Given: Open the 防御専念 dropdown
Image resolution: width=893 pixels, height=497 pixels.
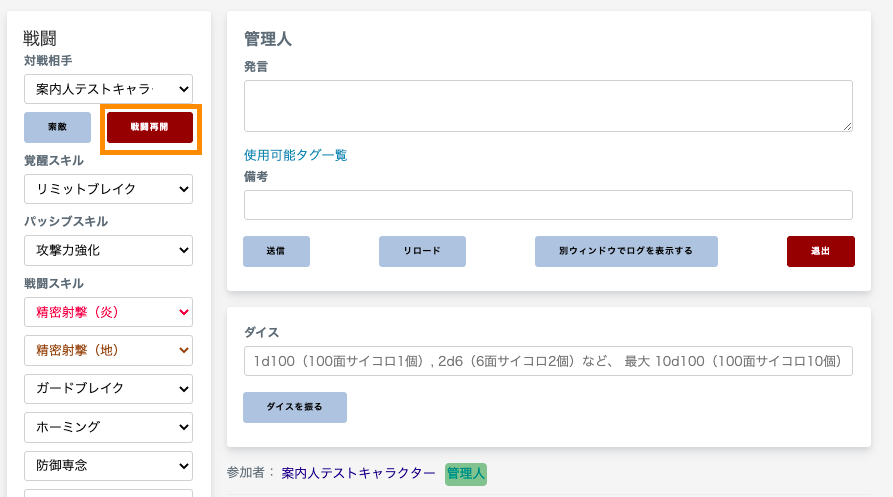Looking at the screenshot, I should click(x=108, y=466).
